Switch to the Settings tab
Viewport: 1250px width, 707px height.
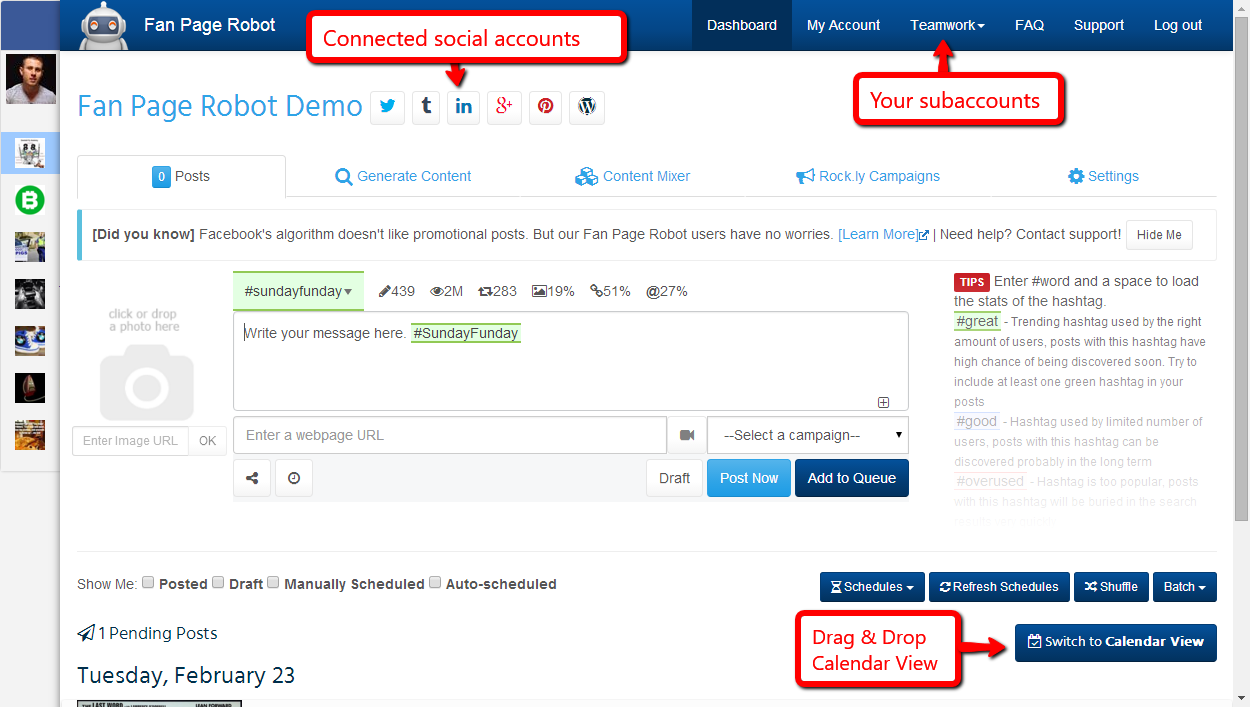(1103, 176)
